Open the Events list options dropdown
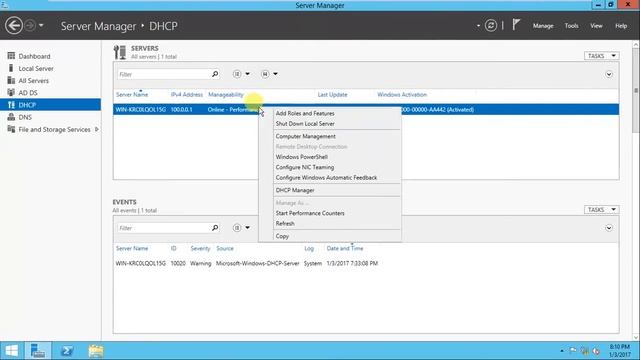 pos(241,228)
